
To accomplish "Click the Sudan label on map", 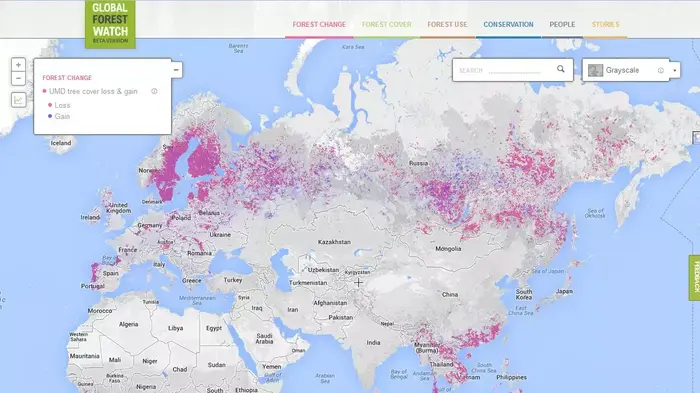I will [217, 365].
